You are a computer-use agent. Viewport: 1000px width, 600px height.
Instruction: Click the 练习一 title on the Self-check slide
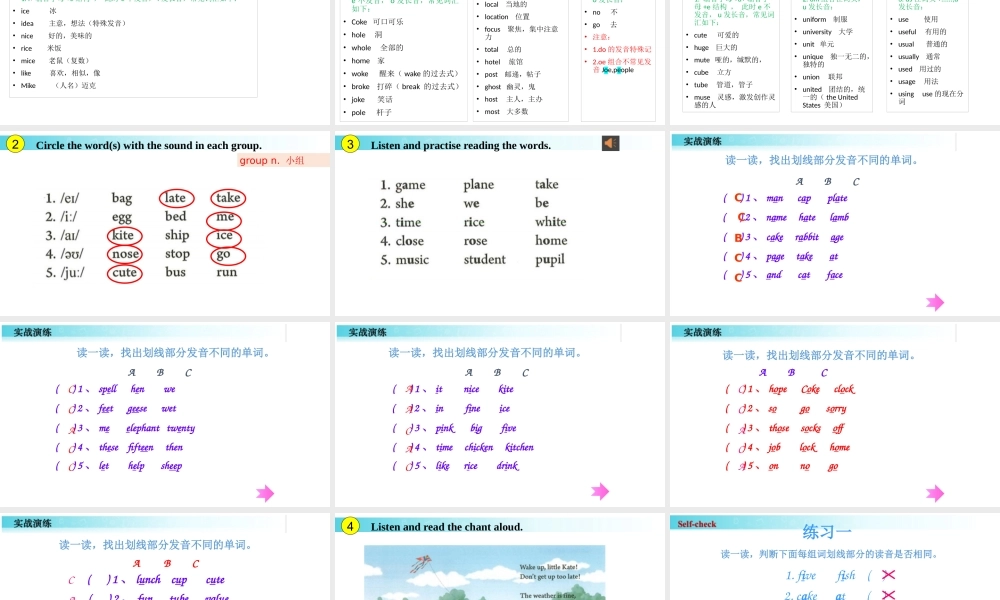[827, 532]
